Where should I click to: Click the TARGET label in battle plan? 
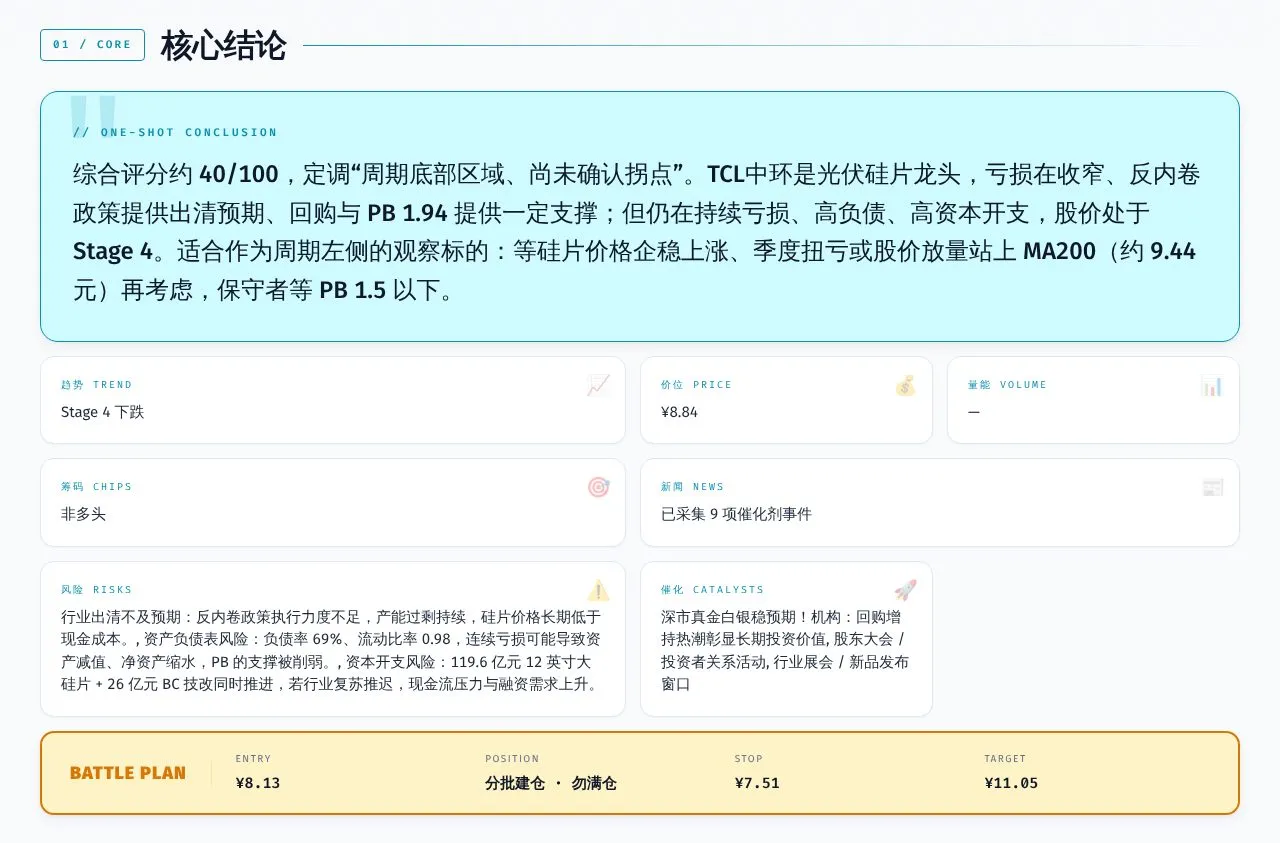pyautogui.click(x=1005, y=759)
